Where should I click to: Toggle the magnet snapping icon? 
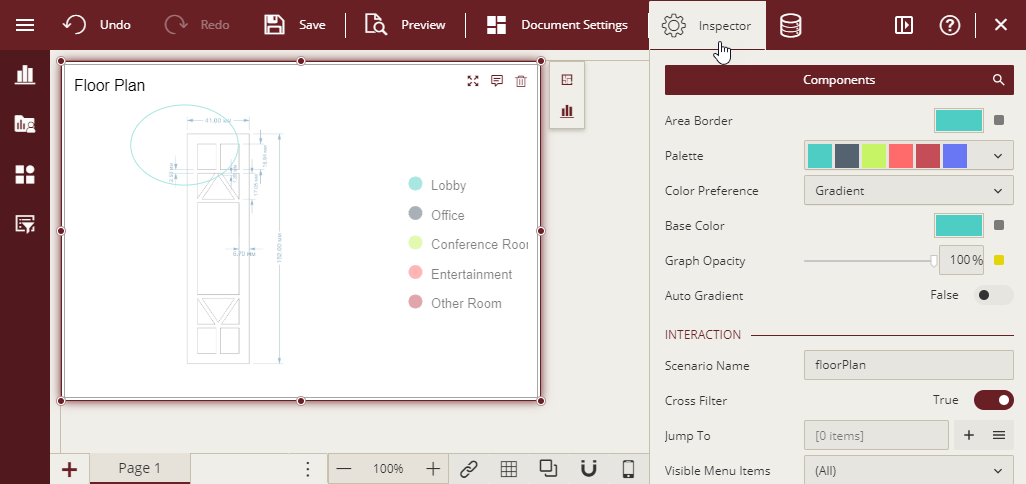[x=589, y=469]
